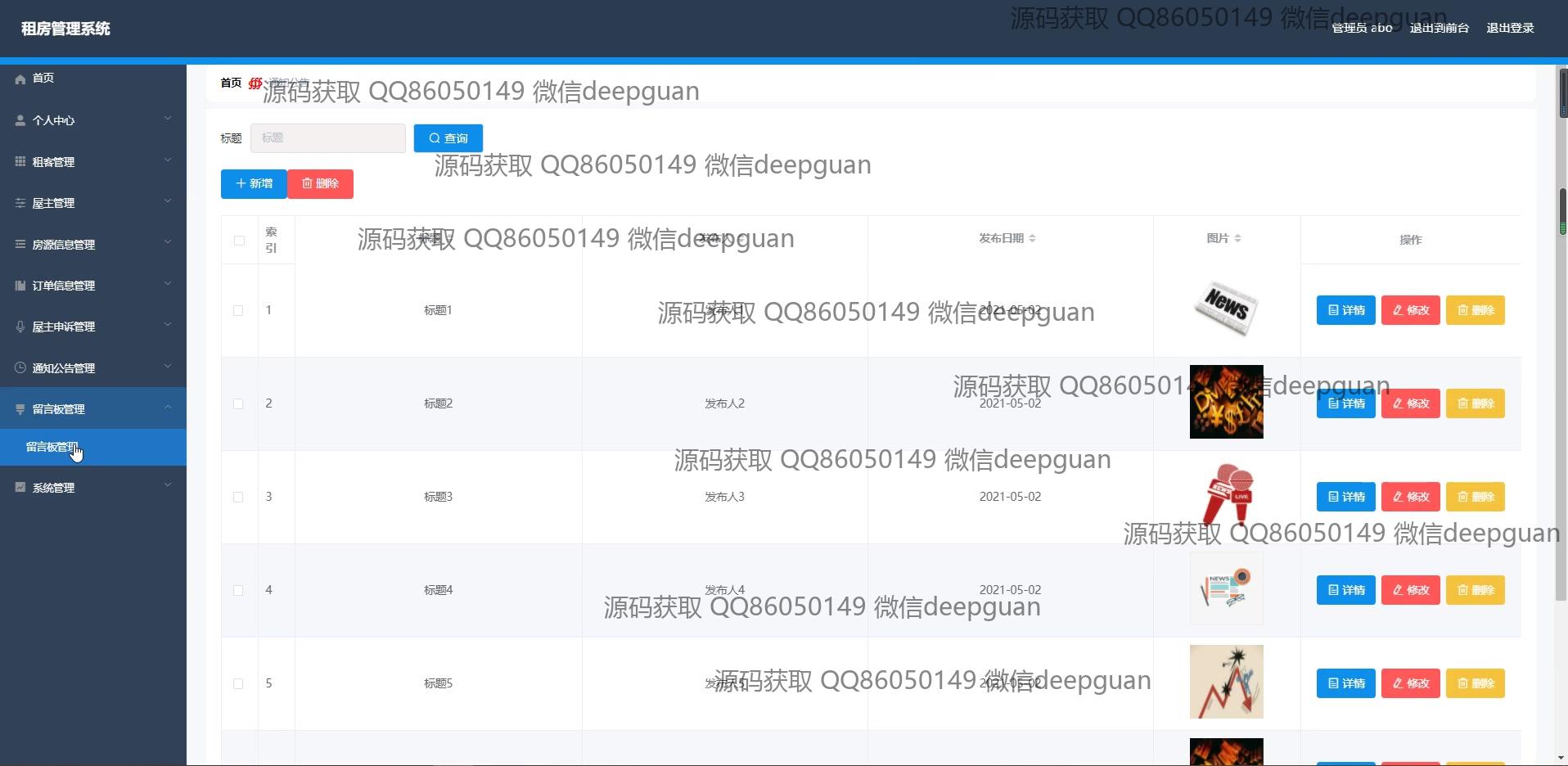Open 系统管理 in the sidebar
Viewport: 1568px width, 766px height.
pyautogui.click(x=93, y=487)
